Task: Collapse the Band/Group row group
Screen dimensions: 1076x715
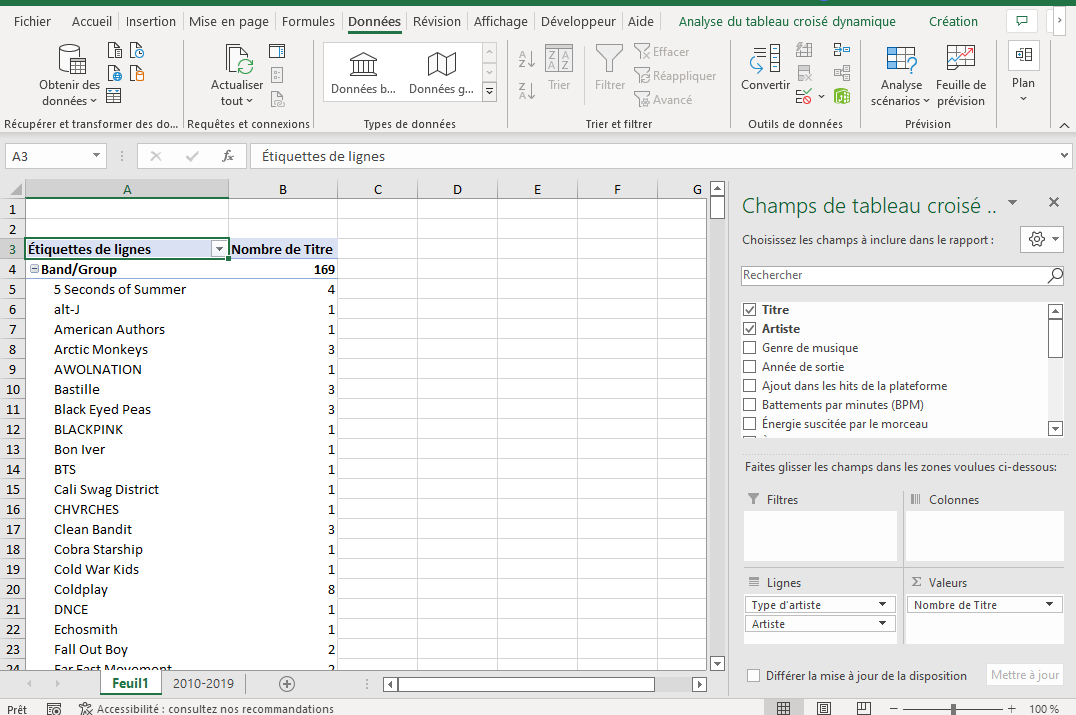Action: 34,269
